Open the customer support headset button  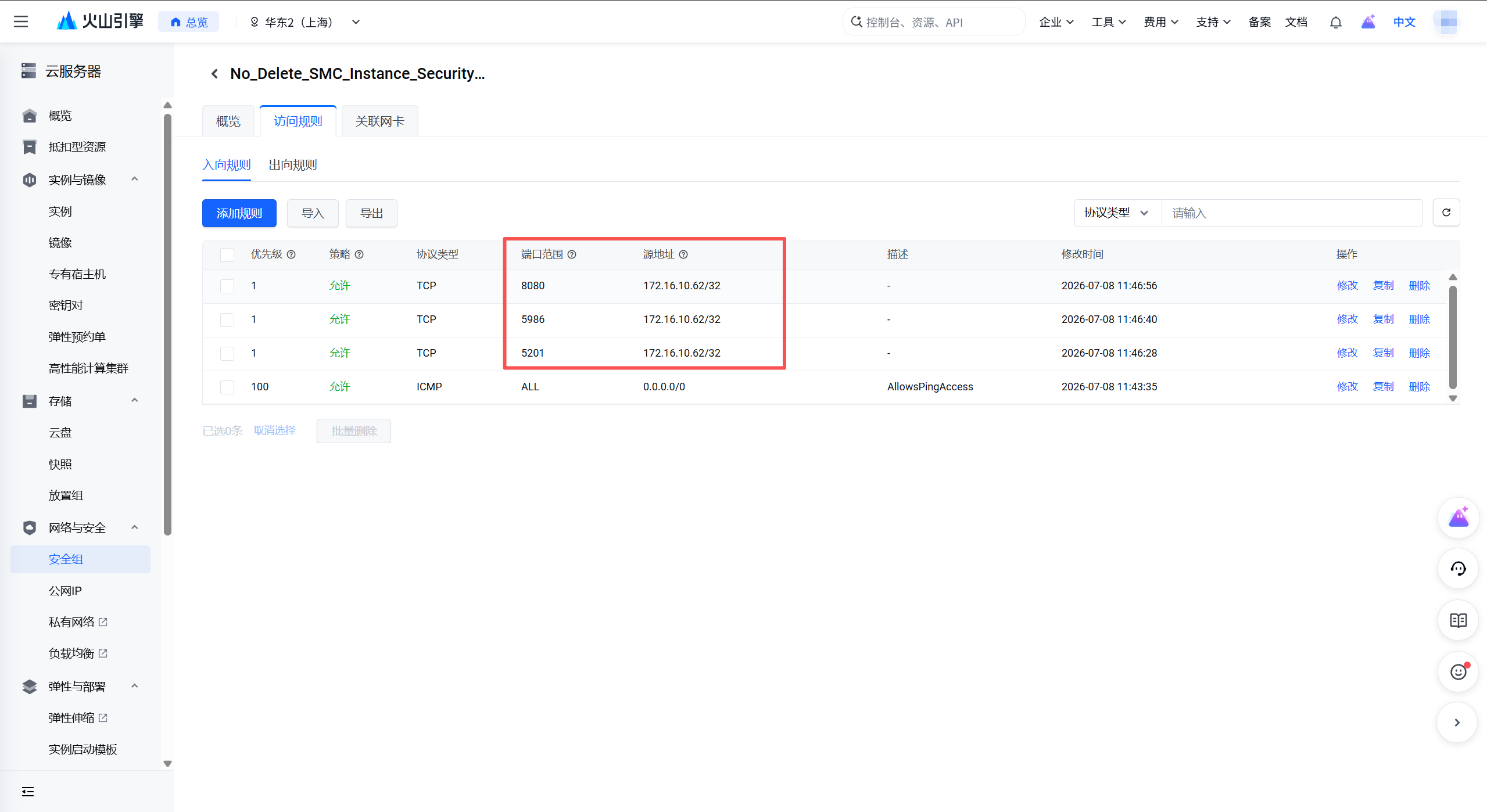(1458, 569)
